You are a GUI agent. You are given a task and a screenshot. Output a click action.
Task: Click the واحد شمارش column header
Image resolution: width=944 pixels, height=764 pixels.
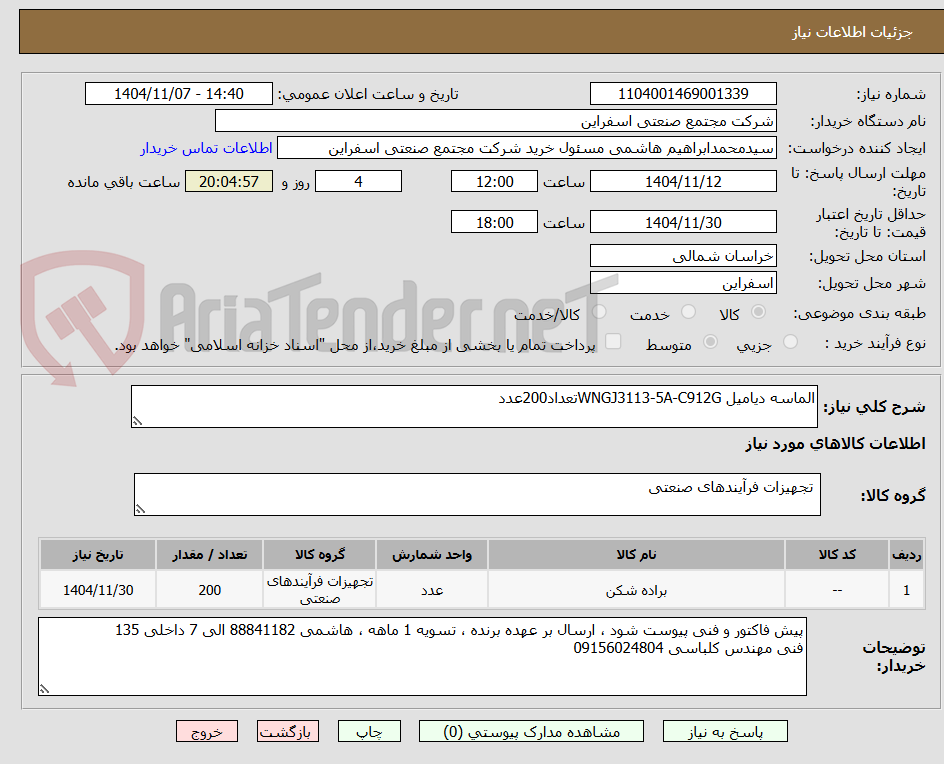tap(432, 554)
